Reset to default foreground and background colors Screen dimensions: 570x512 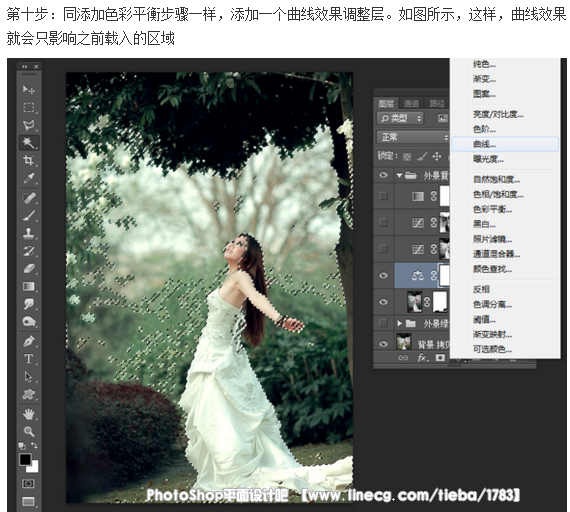(22, 445)
